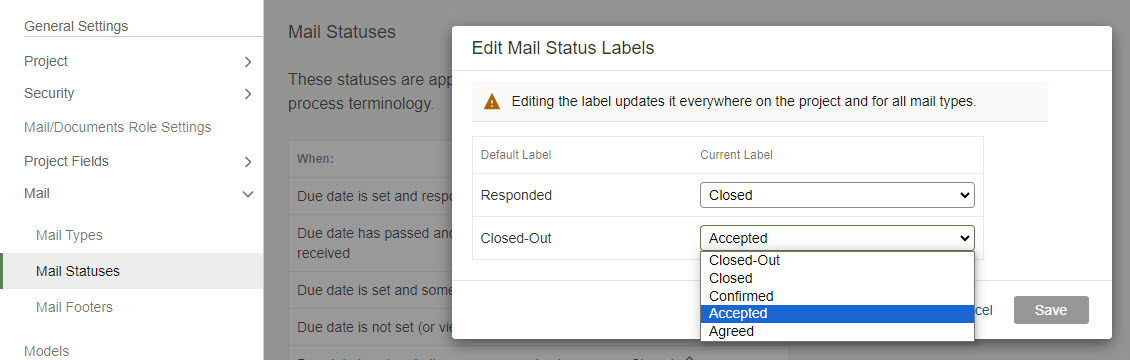Open Mail Types in the sidebar
Viewport: 1130px width, 360px height.
(69, 235)
